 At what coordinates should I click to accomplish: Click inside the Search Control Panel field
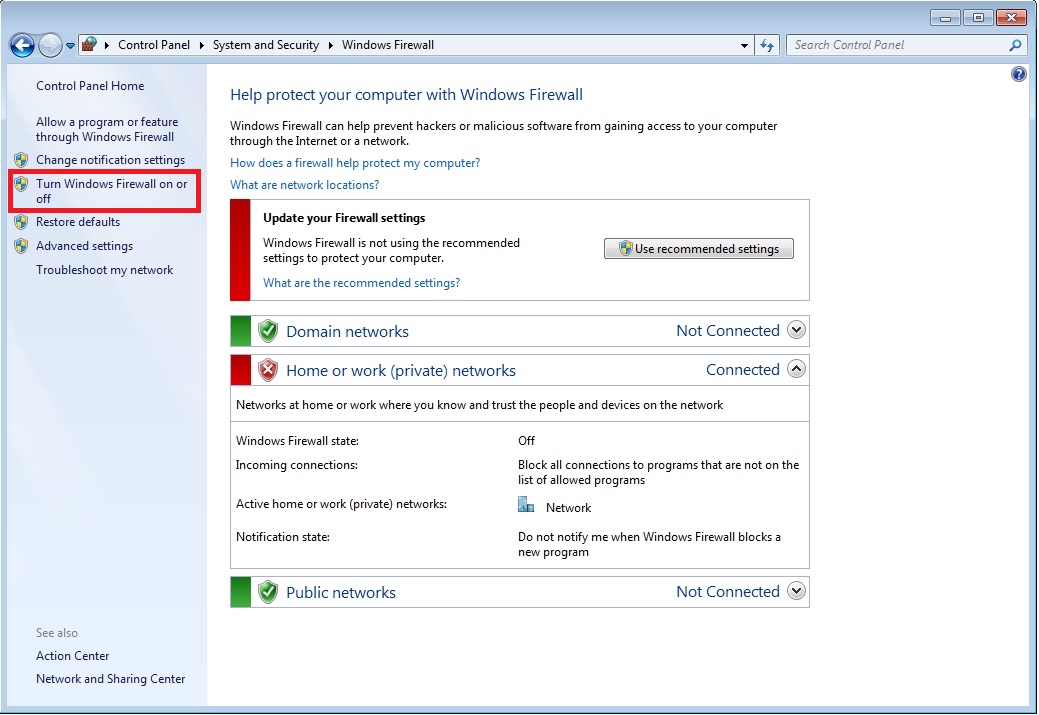pyautogui.click(x=895, y=45)
